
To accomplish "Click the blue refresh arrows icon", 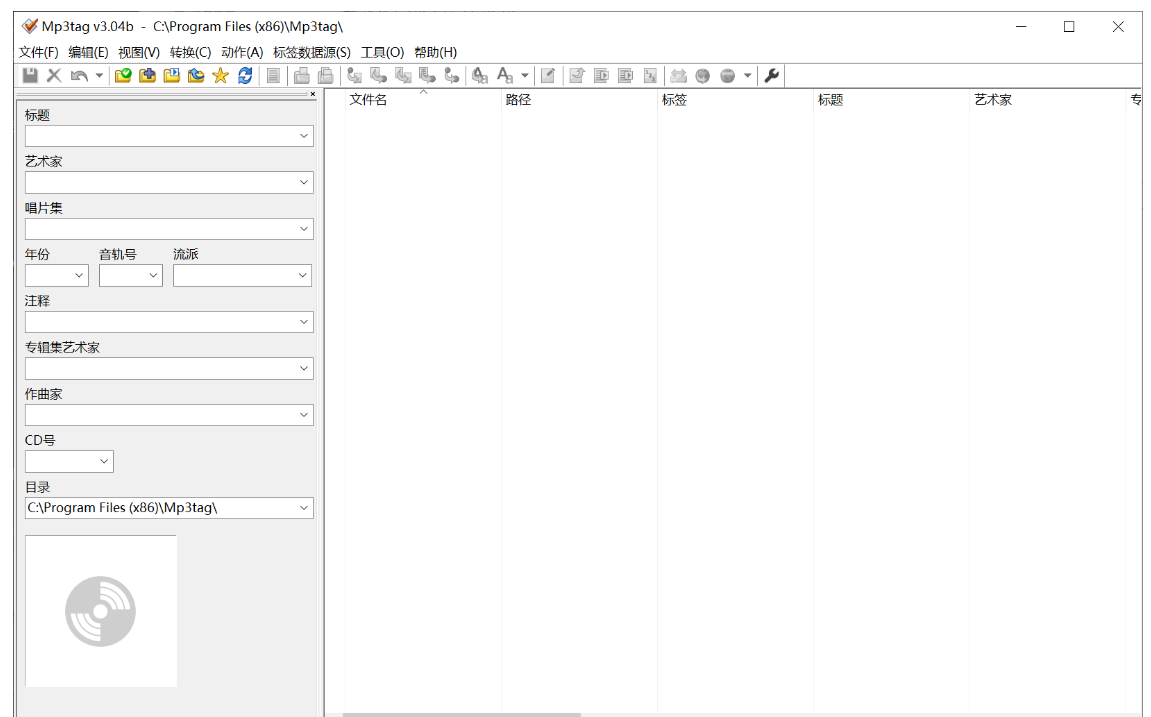I will [245, 76].
